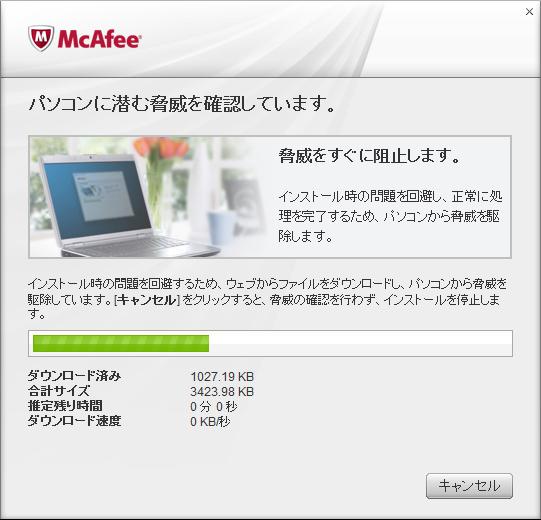Click the banner paragraph about インストール時の問題
Screen dimensions: 541x520
(390, 216)
